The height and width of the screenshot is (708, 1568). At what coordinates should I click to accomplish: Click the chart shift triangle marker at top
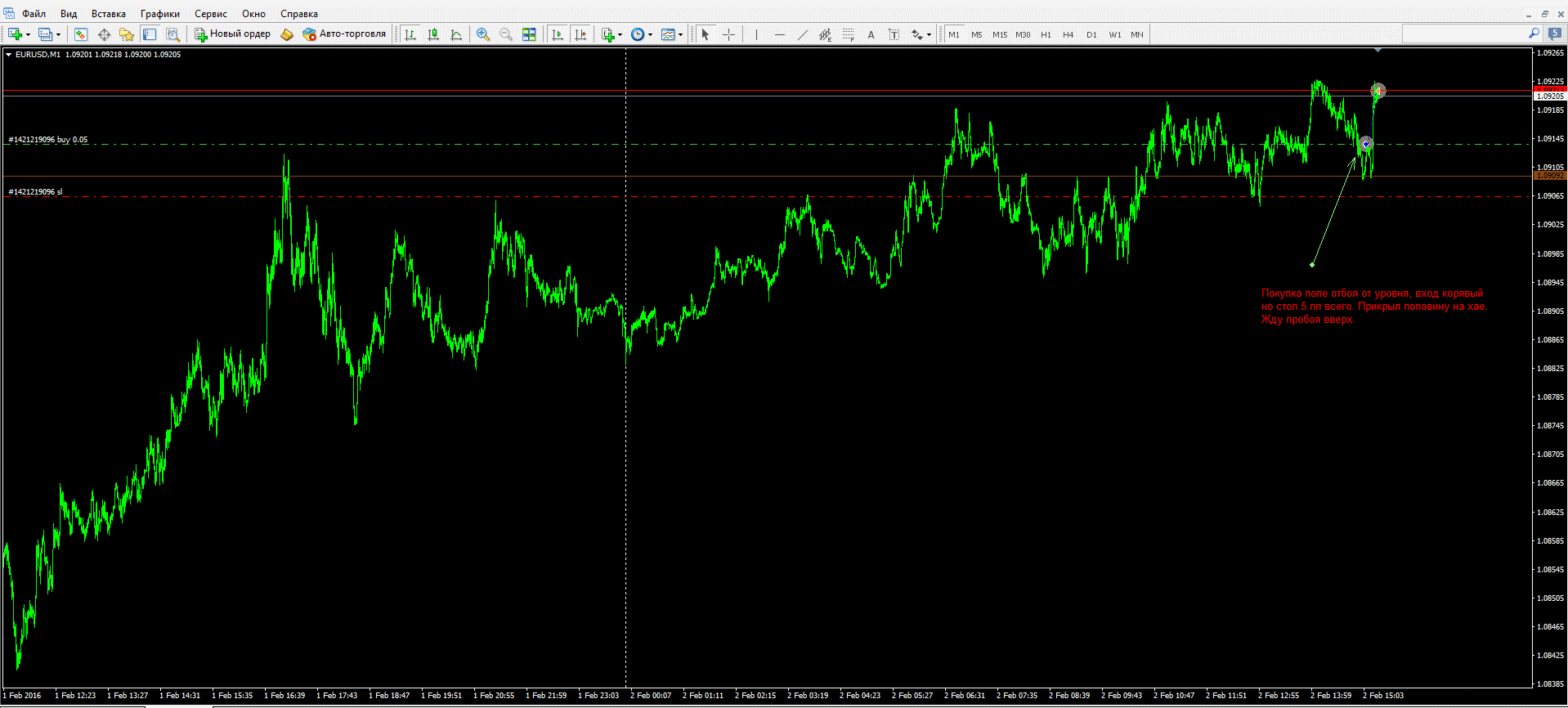pyautogui.click(x=1378, y=51)
